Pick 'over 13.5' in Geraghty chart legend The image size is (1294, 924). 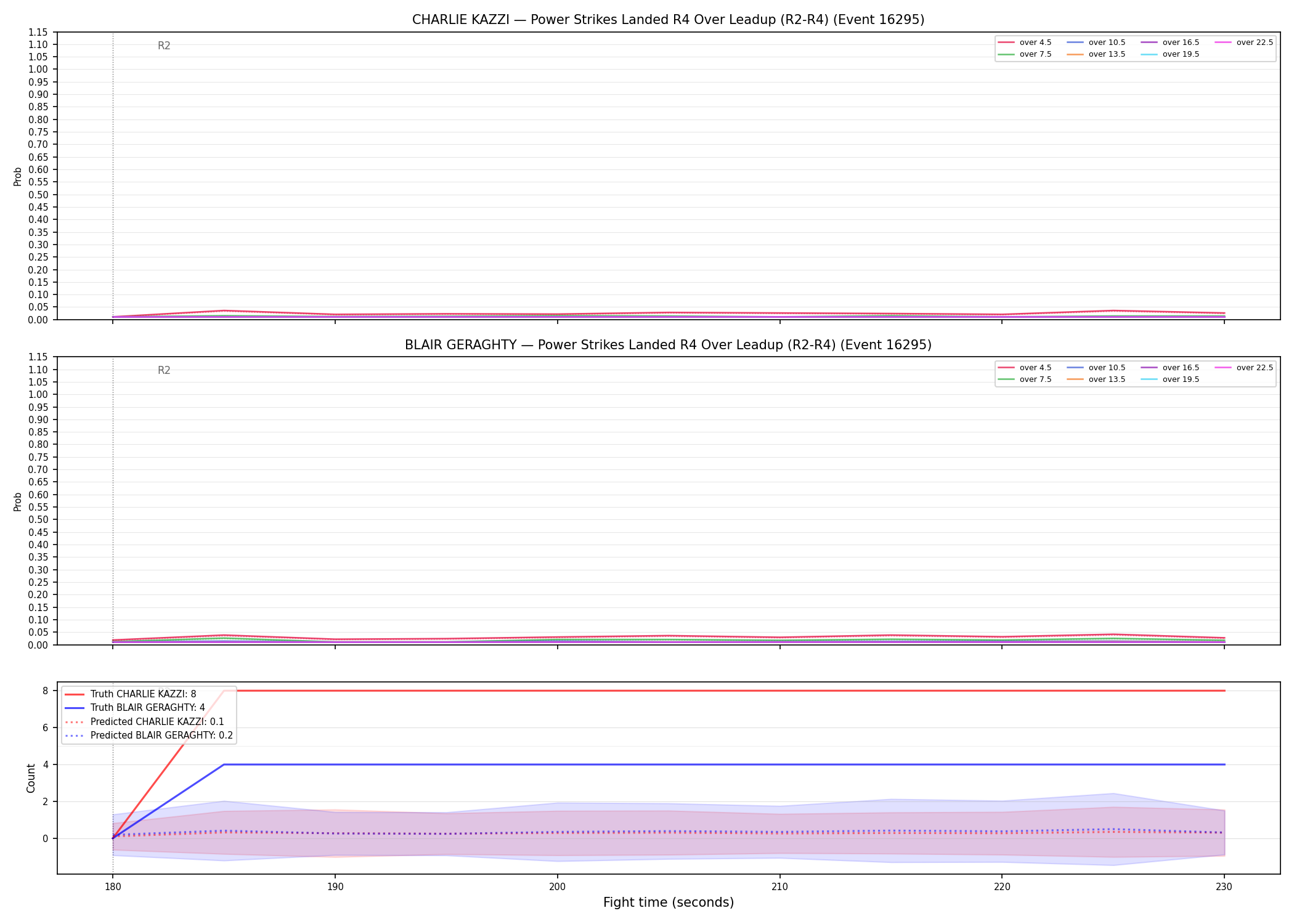coord(1096,379)
